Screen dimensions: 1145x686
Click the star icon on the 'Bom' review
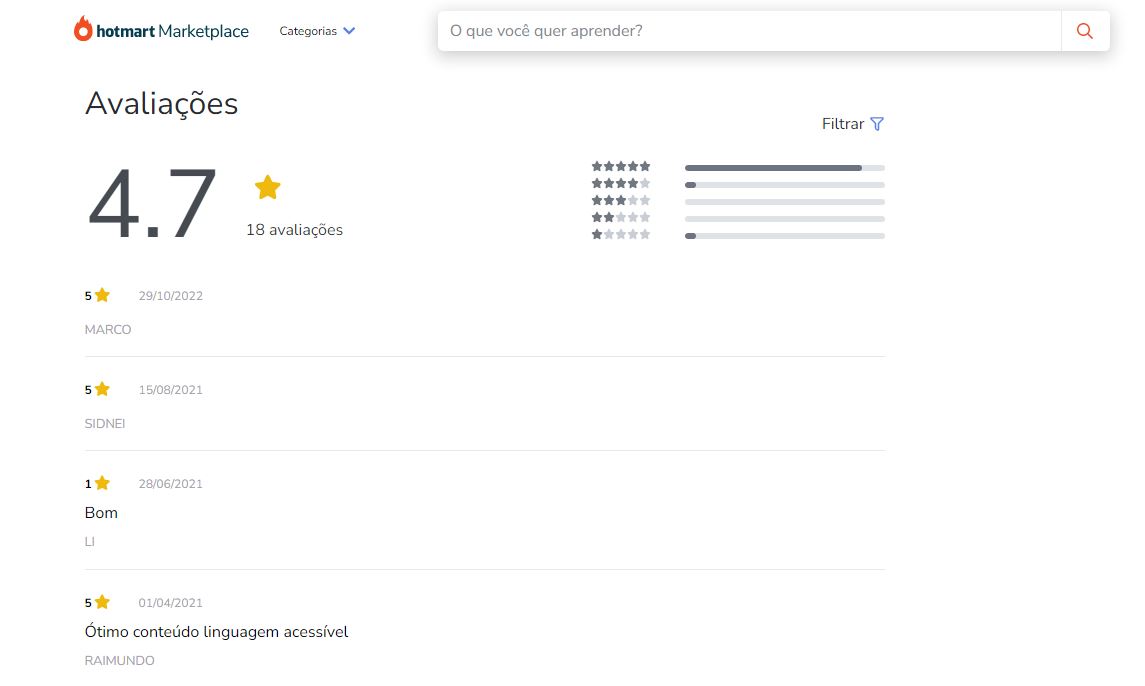pos(102,483)
